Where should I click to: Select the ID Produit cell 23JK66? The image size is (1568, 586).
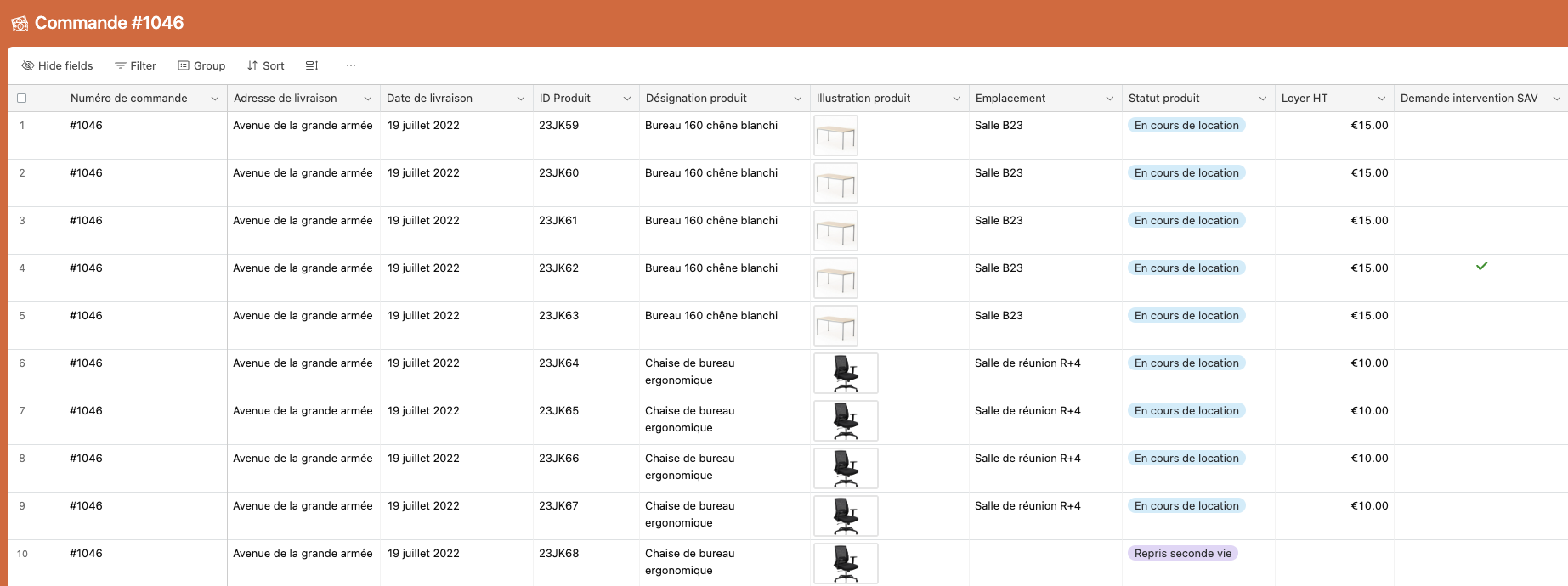[x=558, y=459]
